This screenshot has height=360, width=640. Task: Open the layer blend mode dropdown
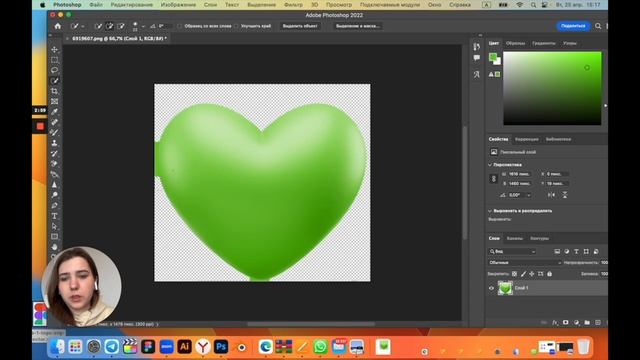(524, 263)
